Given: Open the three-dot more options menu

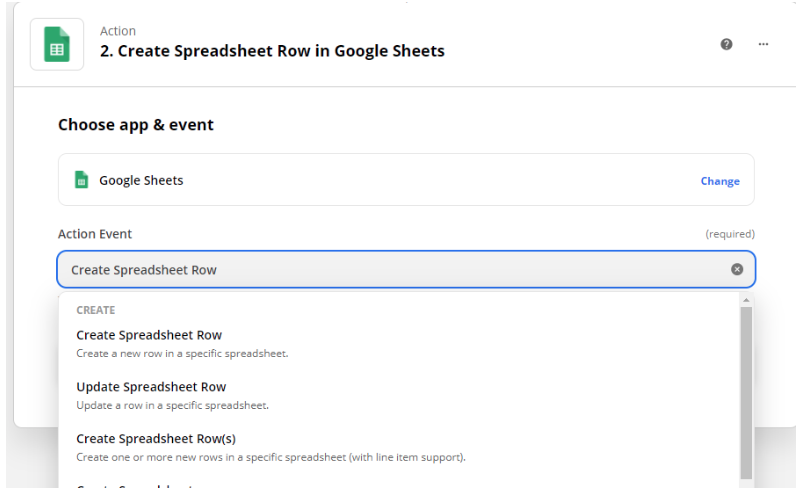Looking at the screenshot, I should click(x=763, y=44).
